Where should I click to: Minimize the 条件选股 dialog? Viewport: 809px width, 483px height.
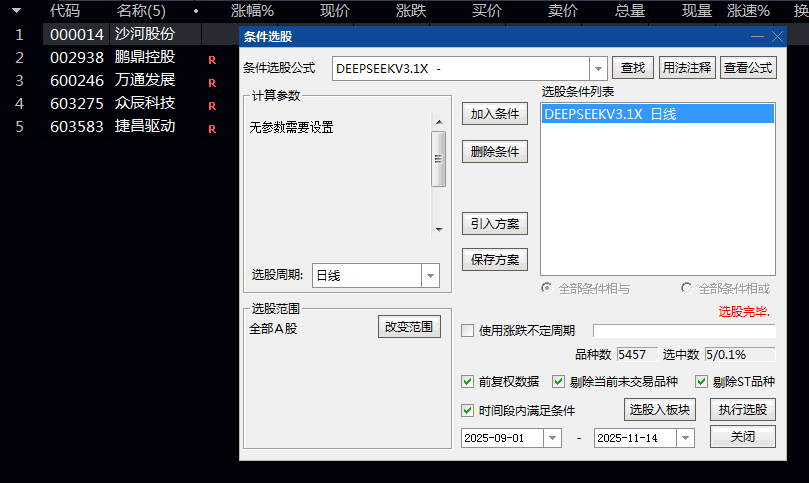tap(757, 37)
